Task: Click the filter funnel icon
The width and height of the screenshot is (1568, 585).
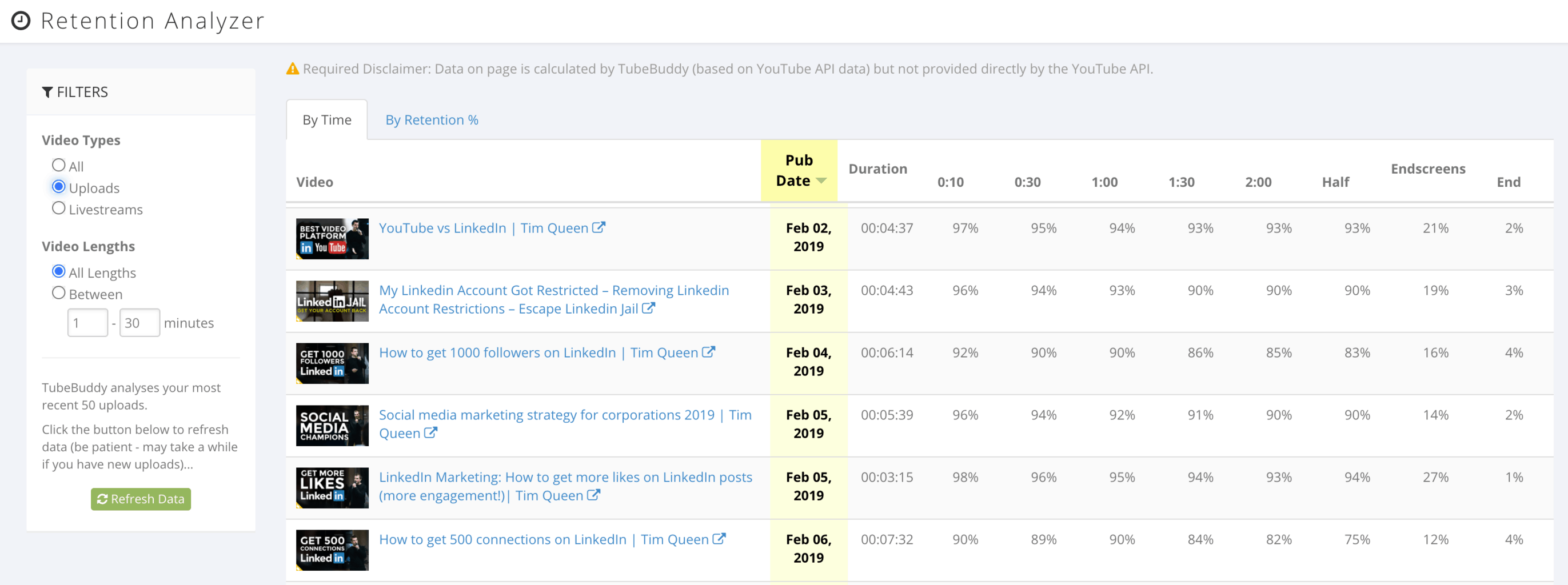Action: (x=47, y=92)
